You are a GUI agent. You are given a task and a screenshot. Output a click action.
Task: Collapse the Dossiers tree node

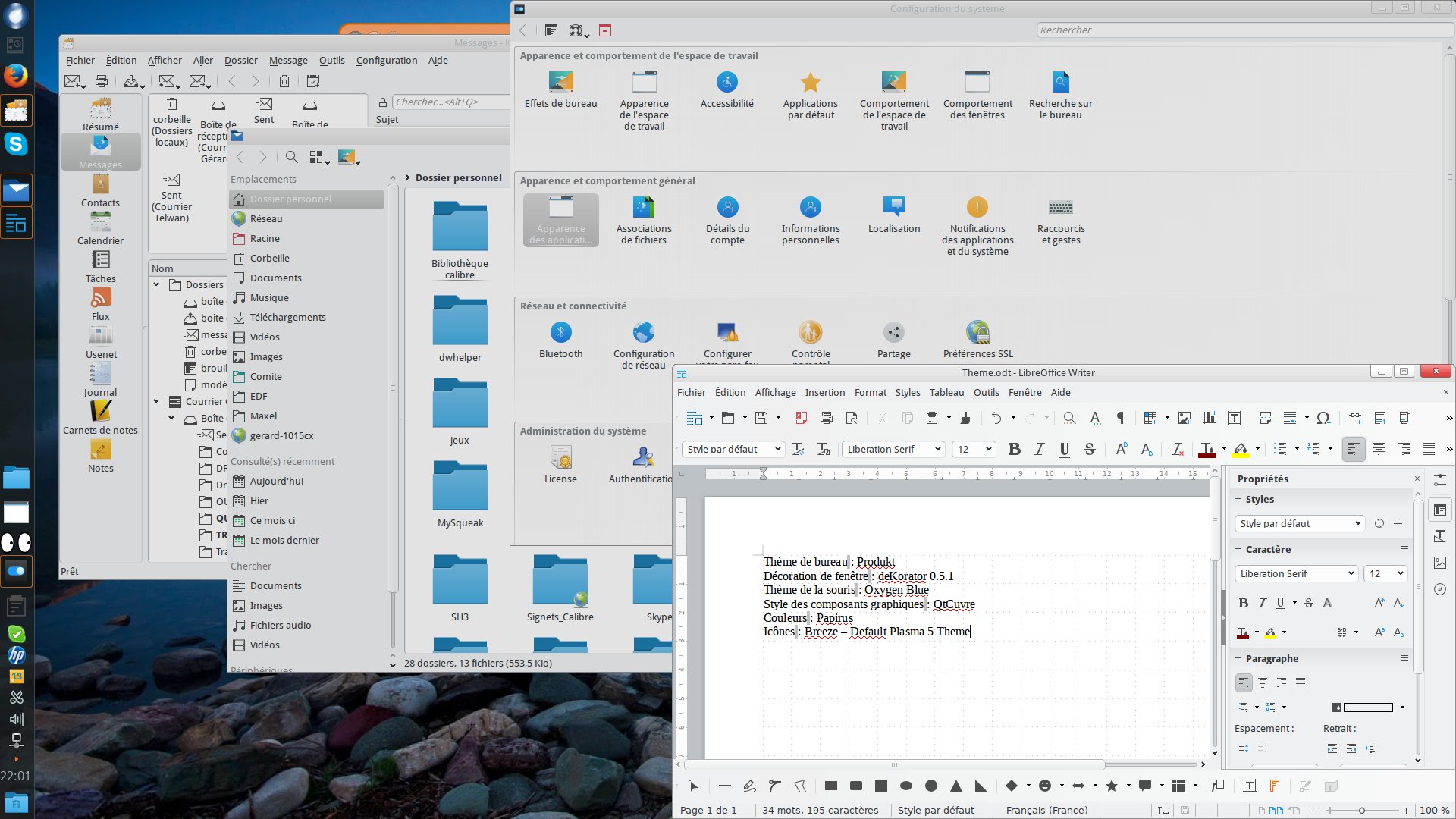click(156, 285)
